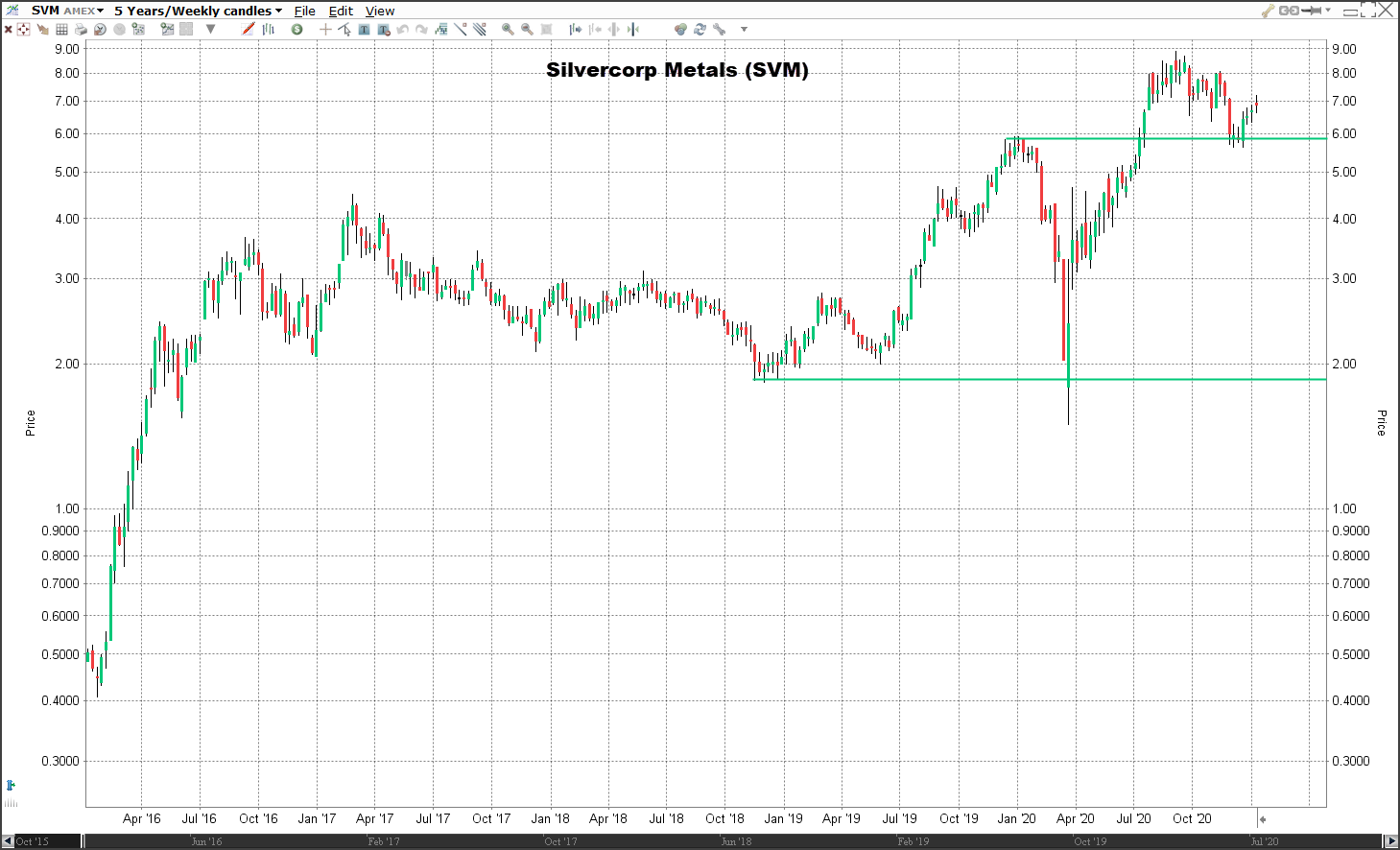This screenshot has height=850, width=1400.
Task: Click the timeline scrollbar near Oct '17
Action: [x=560, y=841]
